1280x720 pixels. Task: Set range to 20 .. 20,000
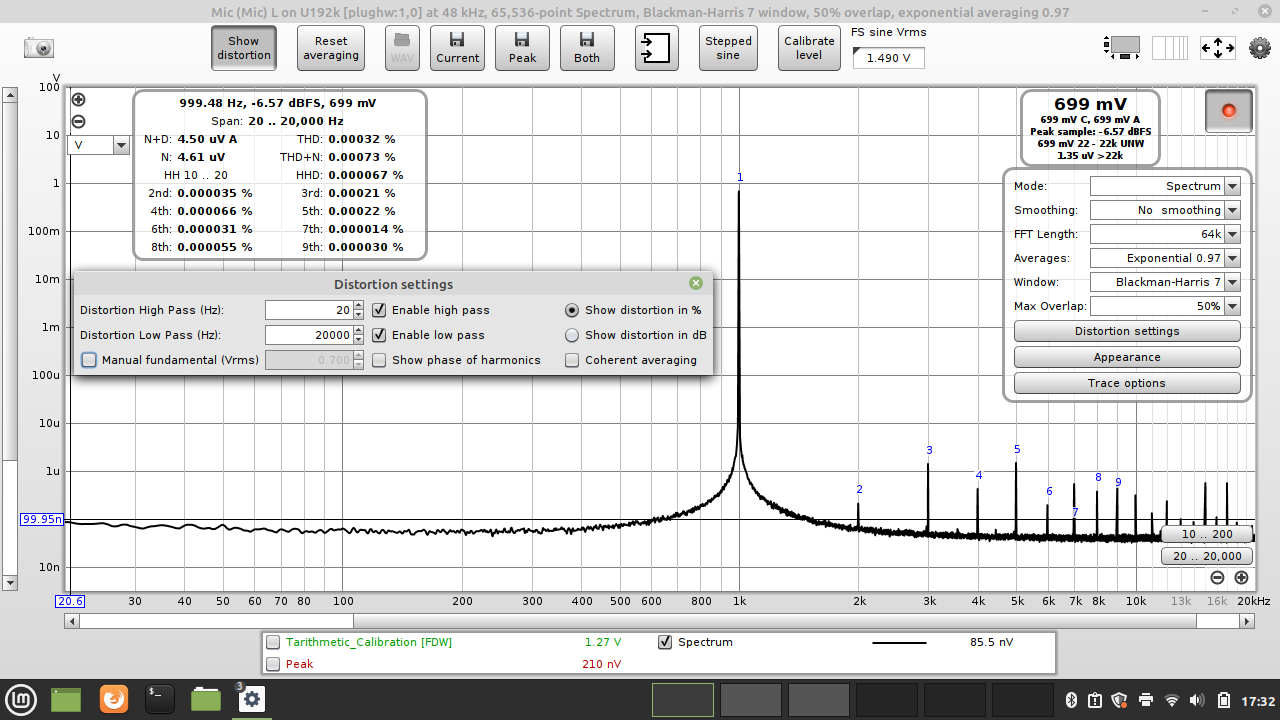[x=1207, y=556]
